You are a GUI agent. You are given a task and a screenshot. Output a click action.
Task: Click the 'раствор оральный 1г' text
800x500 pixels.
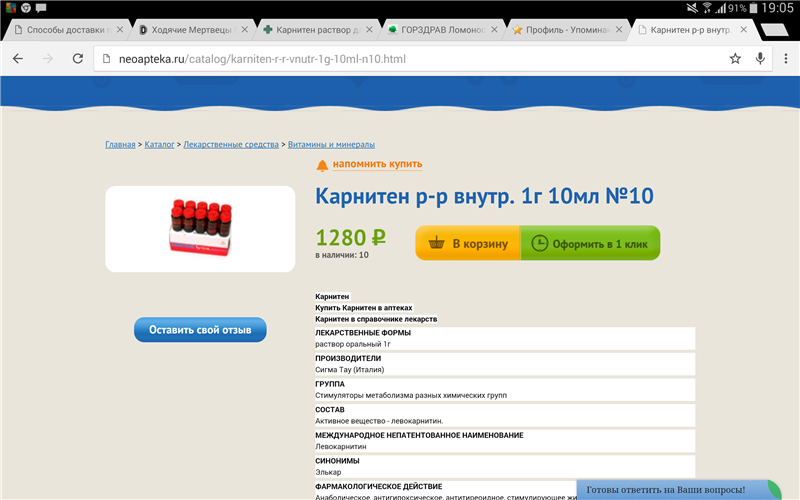tap(353, 344)
